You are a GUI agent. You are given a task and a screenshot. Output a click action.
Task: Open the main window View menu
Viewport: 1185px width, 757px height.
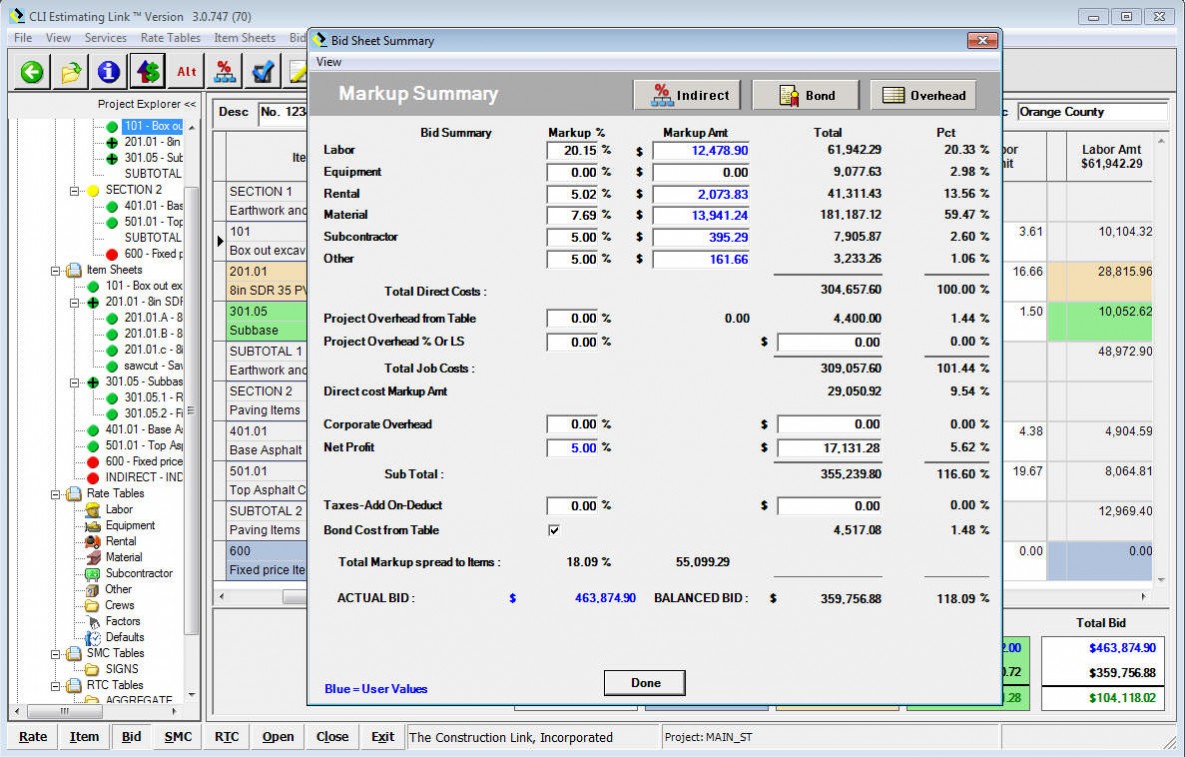[x=58, y=38]
